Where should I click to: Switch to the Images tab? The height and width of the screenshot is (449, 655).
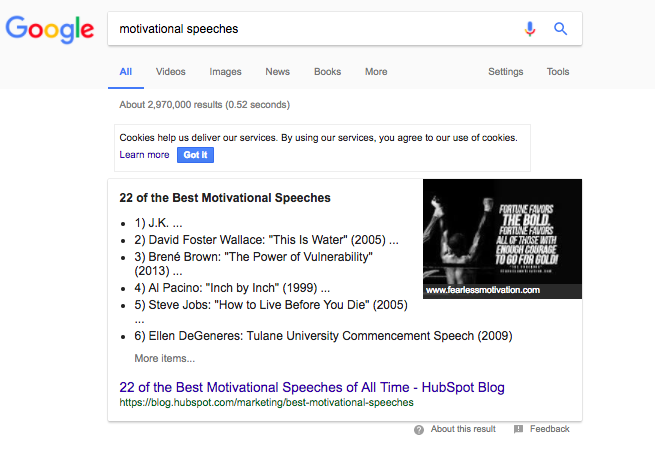225,72
